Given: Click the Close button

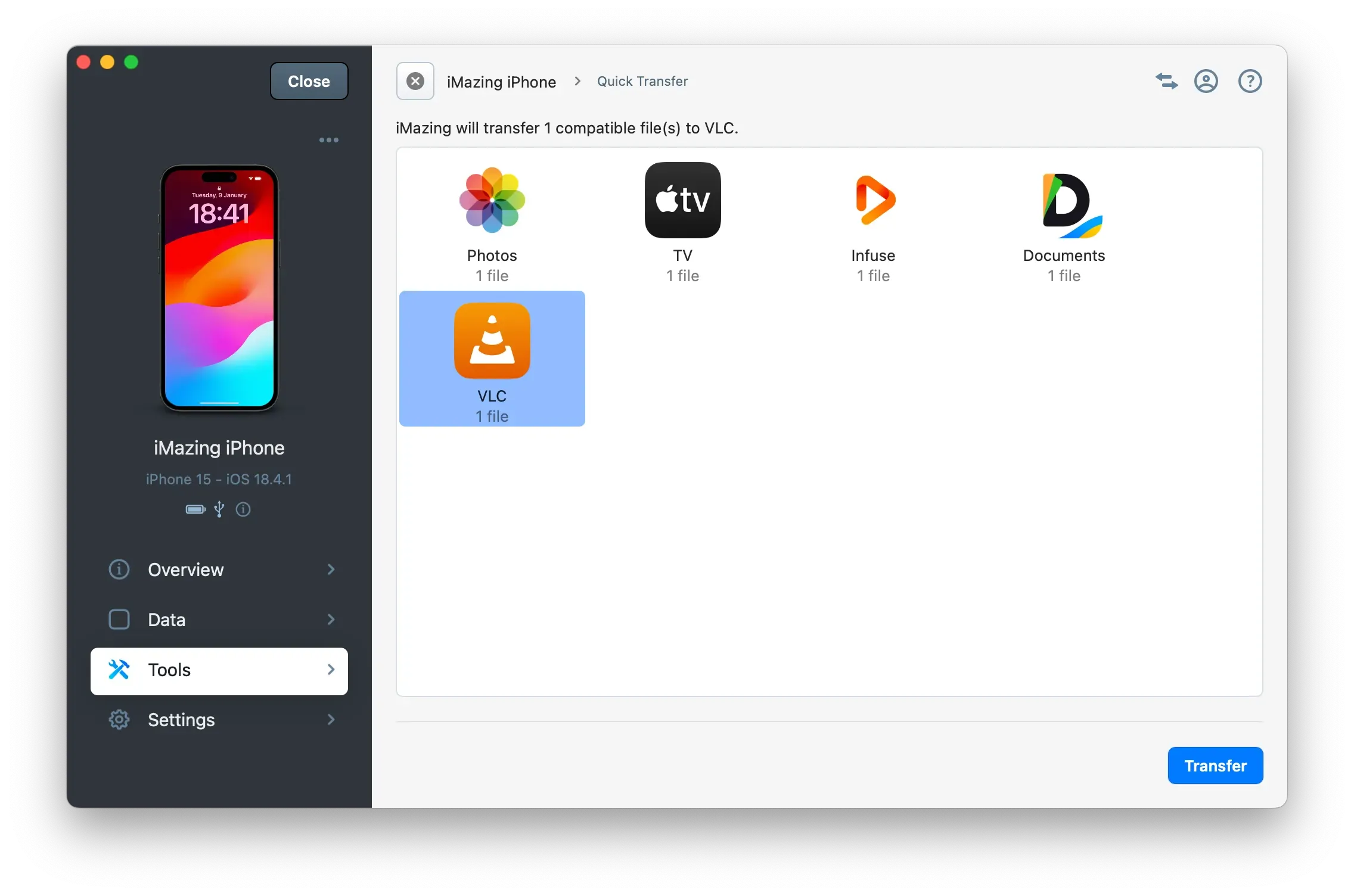Looking at the screenshot, I should tap(308, 81).
